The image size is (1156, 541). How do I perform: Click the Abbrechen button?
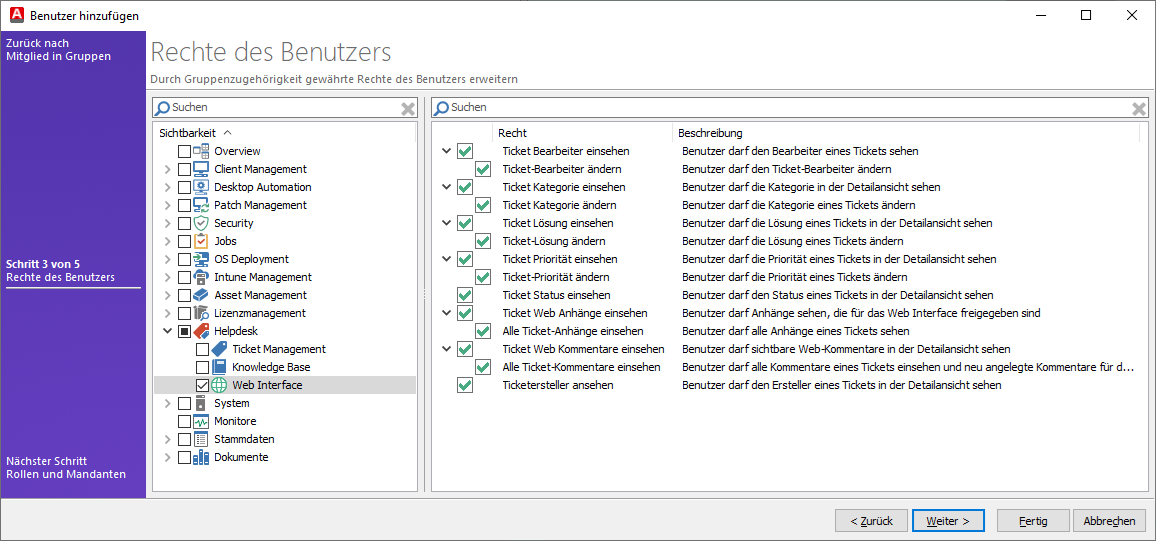point(1110,520)
